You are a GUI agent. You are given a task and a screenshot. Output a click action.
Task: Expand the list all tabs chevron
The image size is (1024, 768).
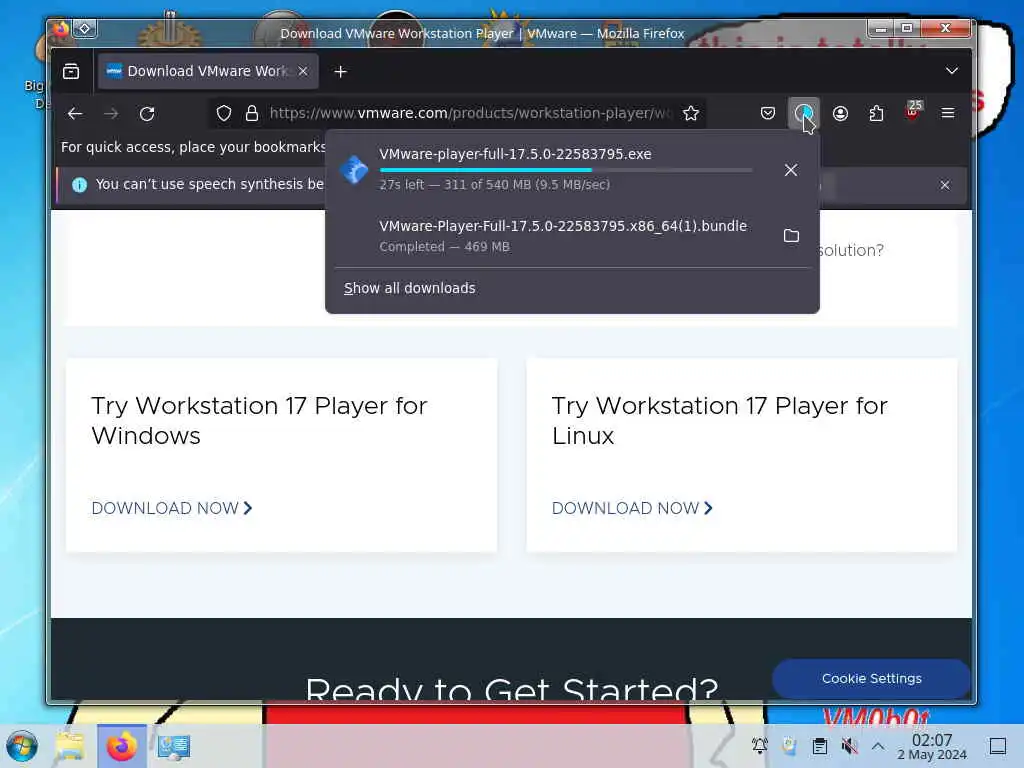952,71
